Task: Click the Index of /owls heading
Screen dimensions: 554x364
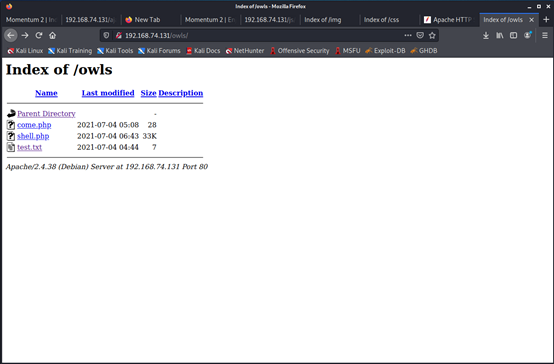Action: pos(59,70)
